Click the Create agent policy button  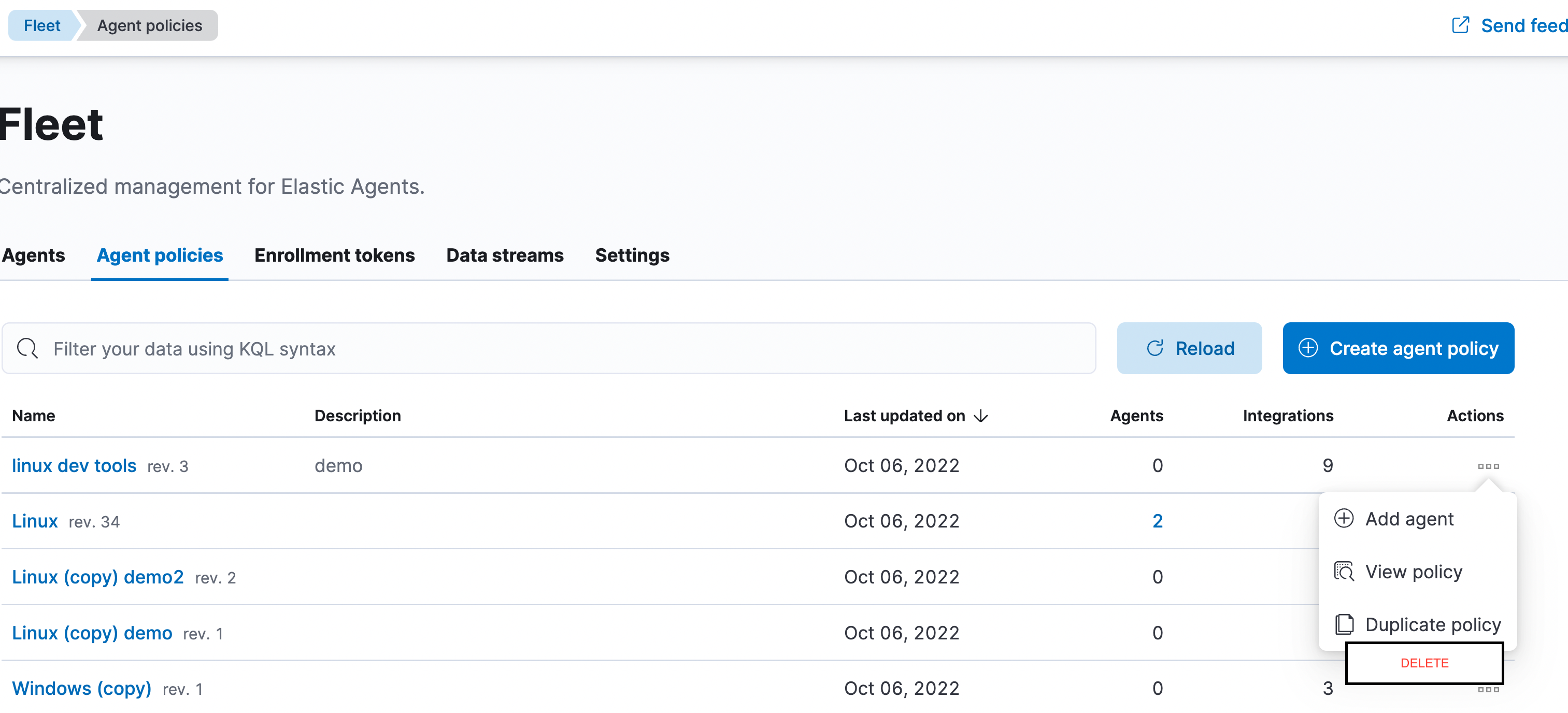pos(1398,348)
